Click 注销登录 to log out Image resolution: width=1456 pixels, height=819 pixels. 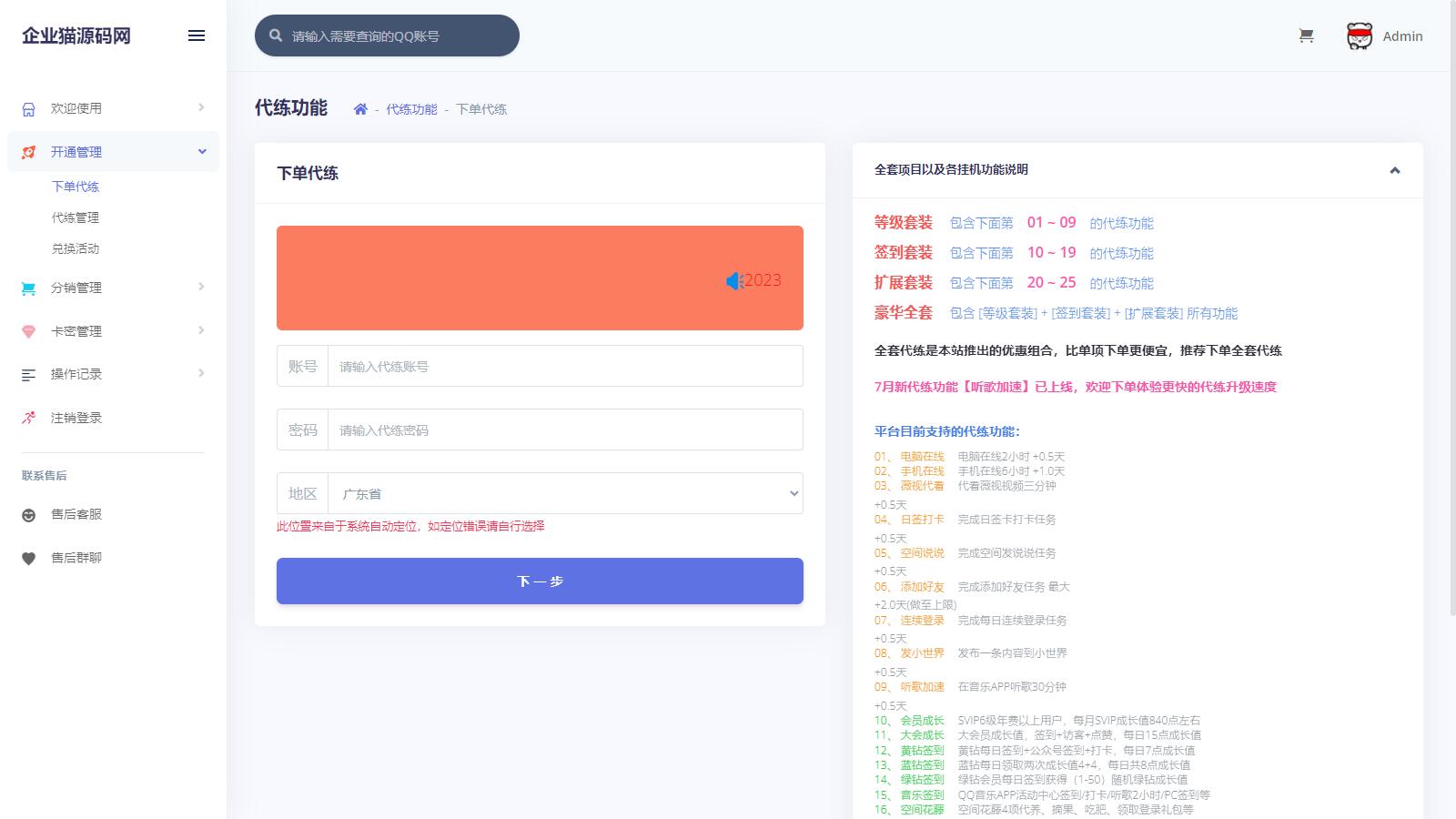[76, 419]
